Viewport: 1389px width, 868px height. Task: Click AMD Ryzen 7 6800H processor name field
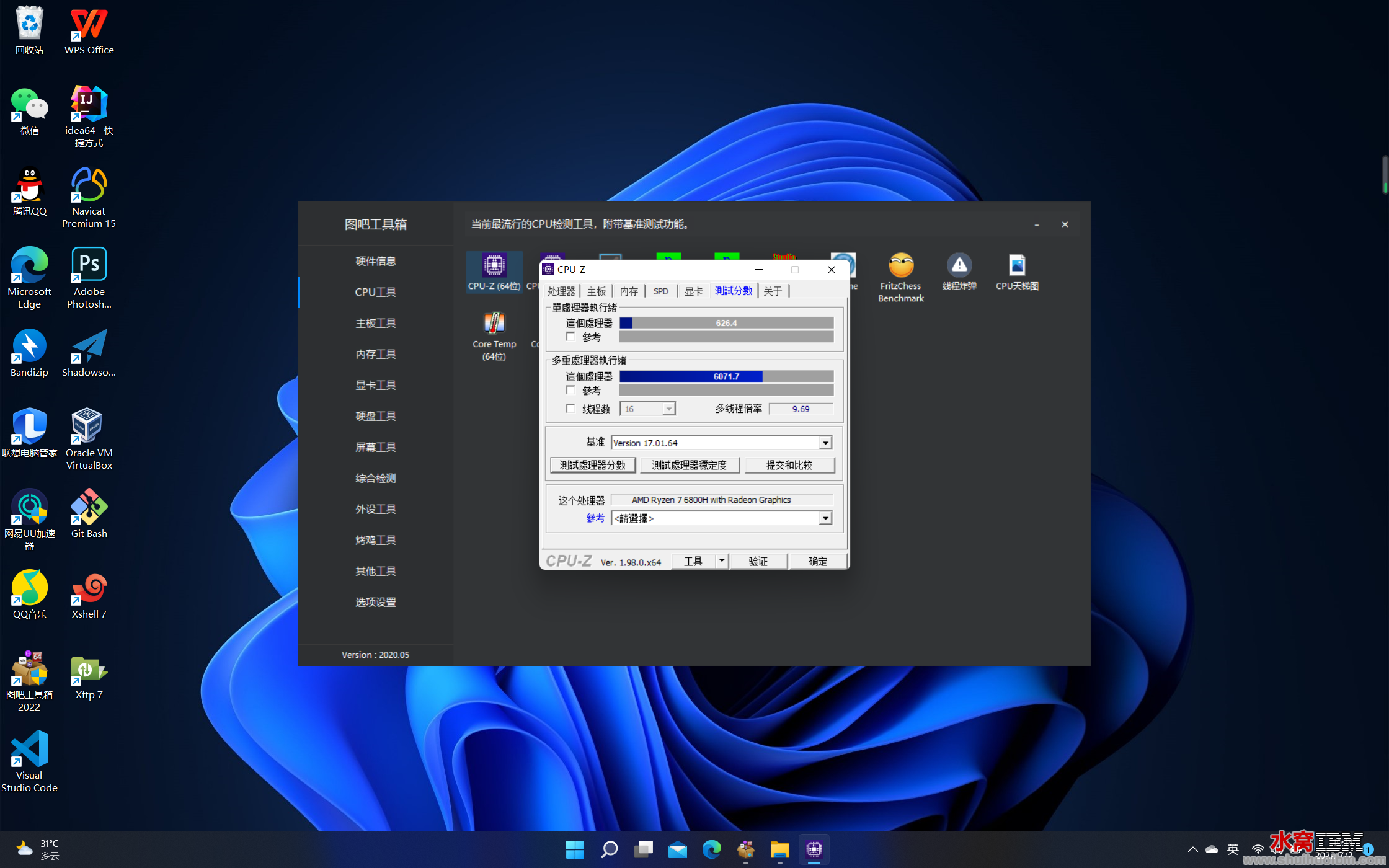coord(722,500)
